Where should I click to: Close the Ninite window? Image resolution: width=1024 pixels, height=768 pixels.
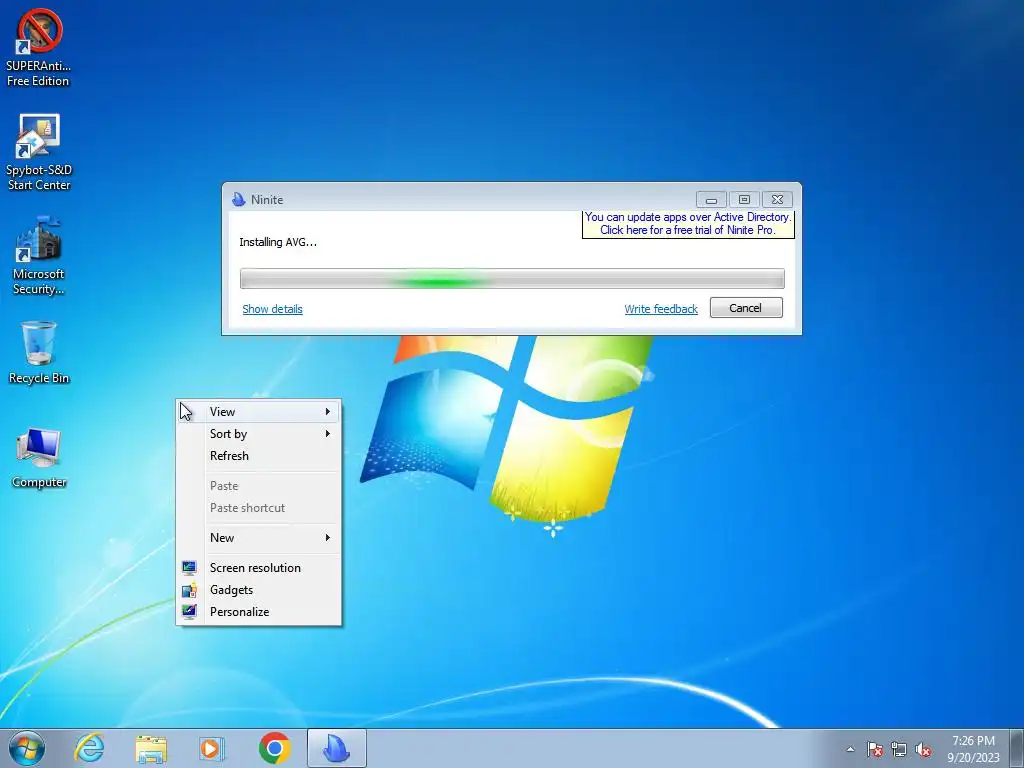[777, 199]
